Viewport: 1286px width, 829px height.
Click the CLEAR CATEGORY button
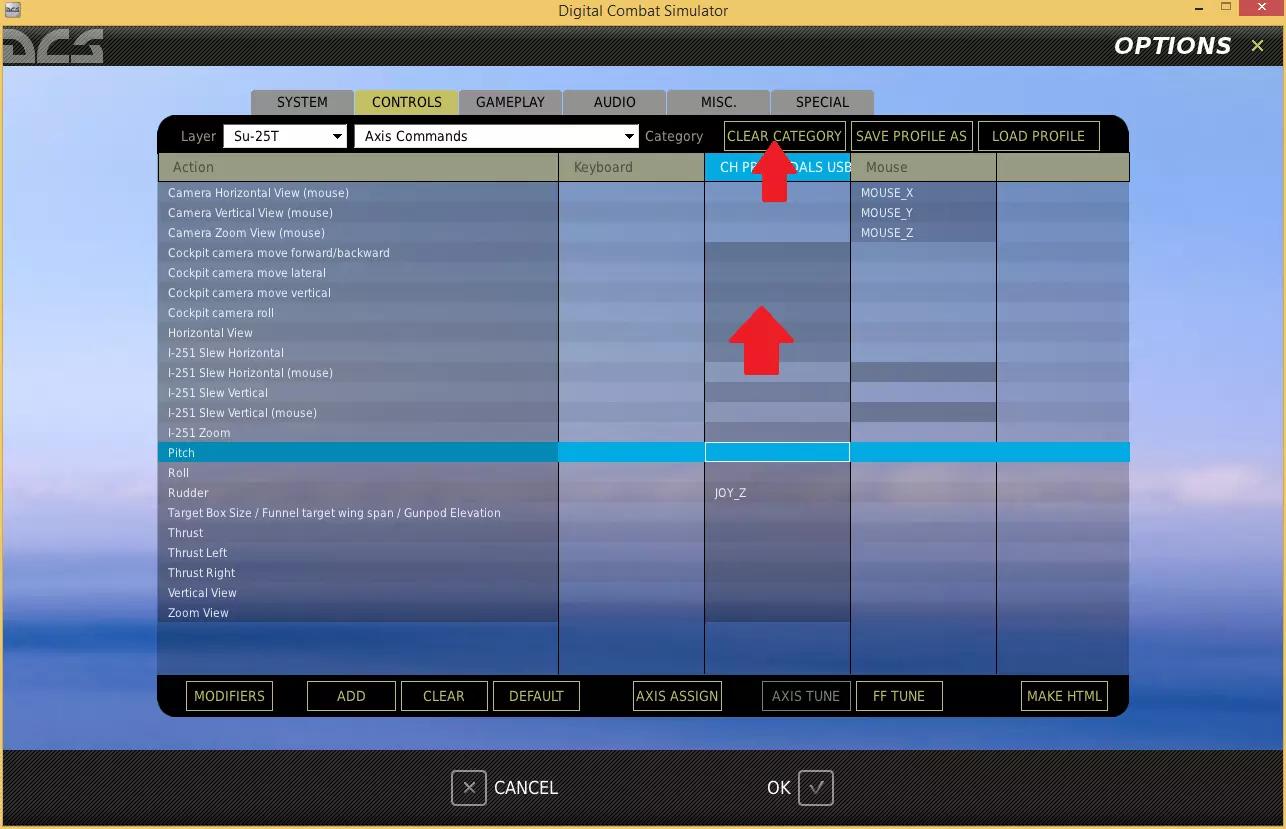click(x=785, y=136)
